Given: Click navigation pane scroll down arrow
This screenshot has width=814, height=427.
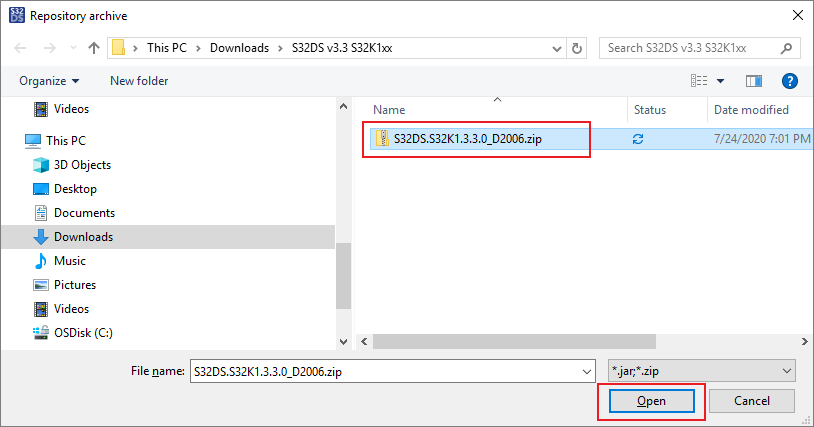Looking at the screenshot, I should 343,341.
